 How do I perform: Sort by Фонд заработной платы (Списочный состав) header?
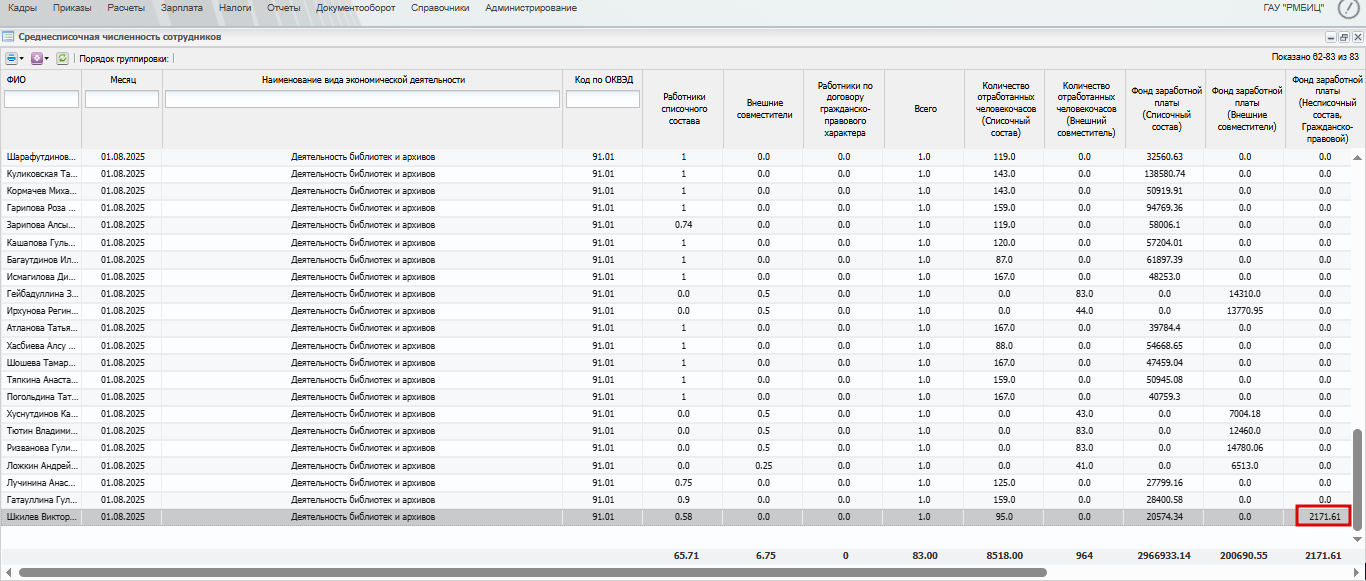coord(1165,108)
